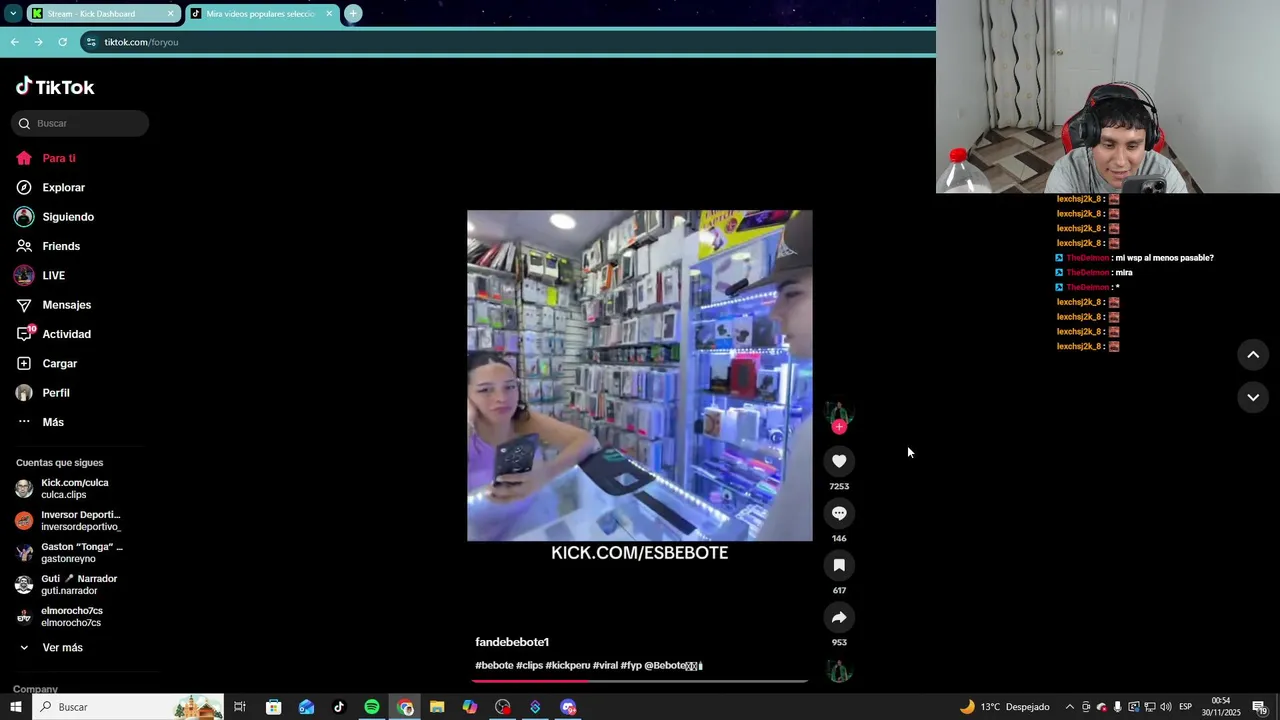Go to the Explorar section
The image size is (1280, 720).
click(x=50, y=187)
